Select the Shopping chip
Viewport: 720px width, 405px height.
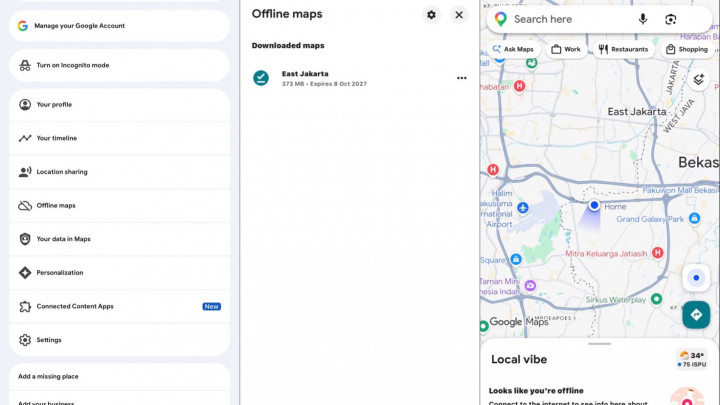pyautogui.click(x=687, y=49)
